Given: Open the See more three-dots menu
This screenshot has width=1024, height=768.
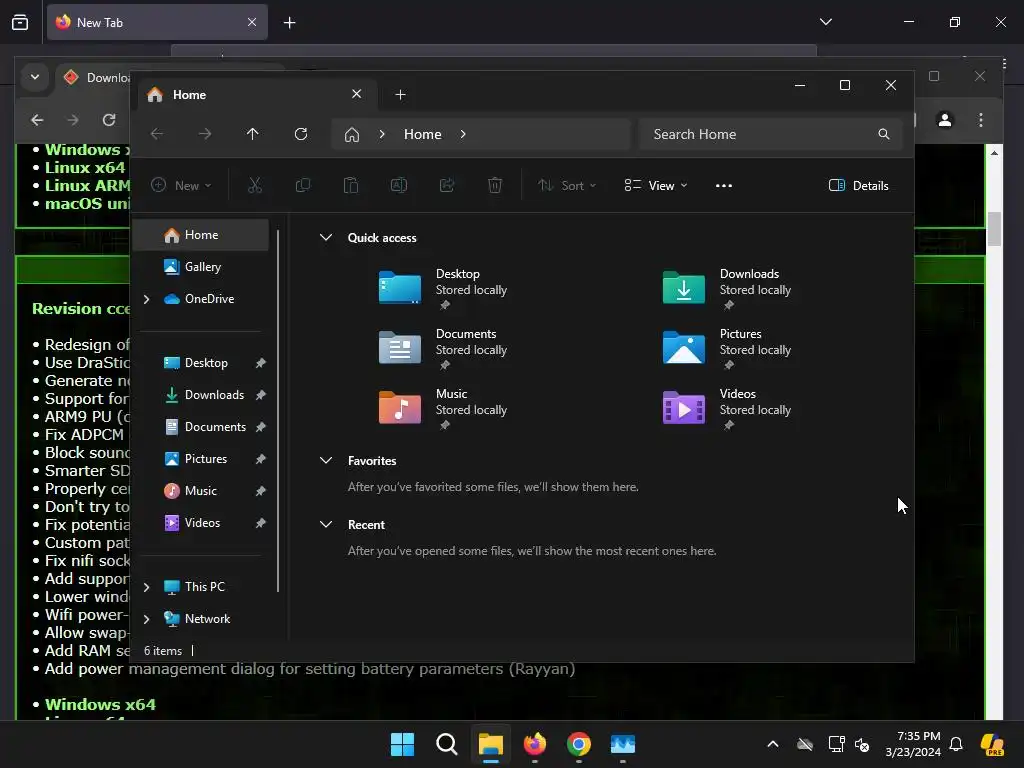Looking at the screenshot, I should tap(724, 185).
